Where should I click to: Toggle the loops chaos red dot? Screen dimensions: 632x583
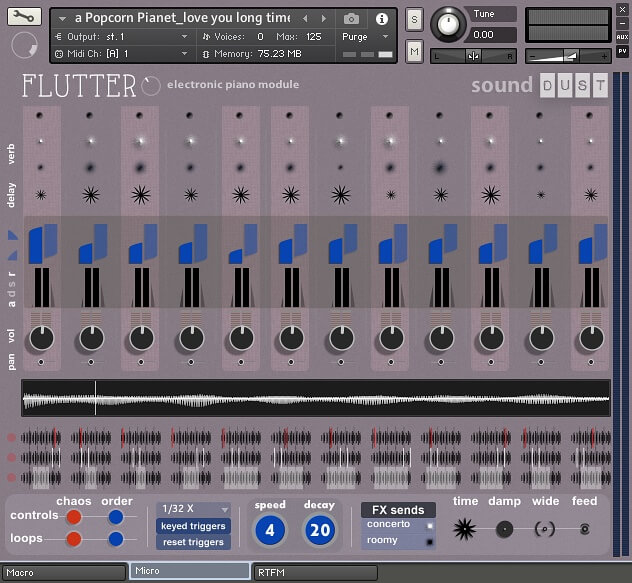(74, 539)
